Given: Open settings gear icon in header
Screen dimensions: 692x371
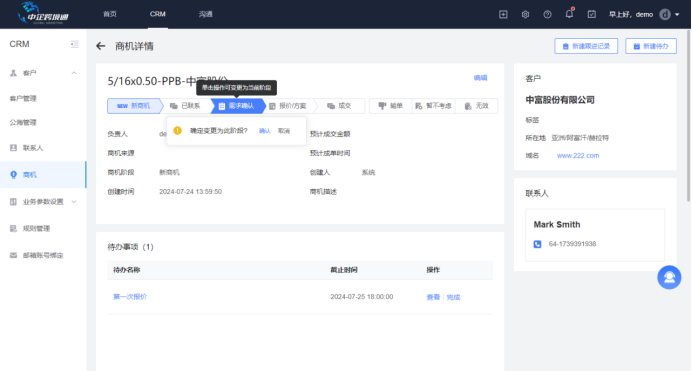Looking at the screenshot, I should [525, 15].
